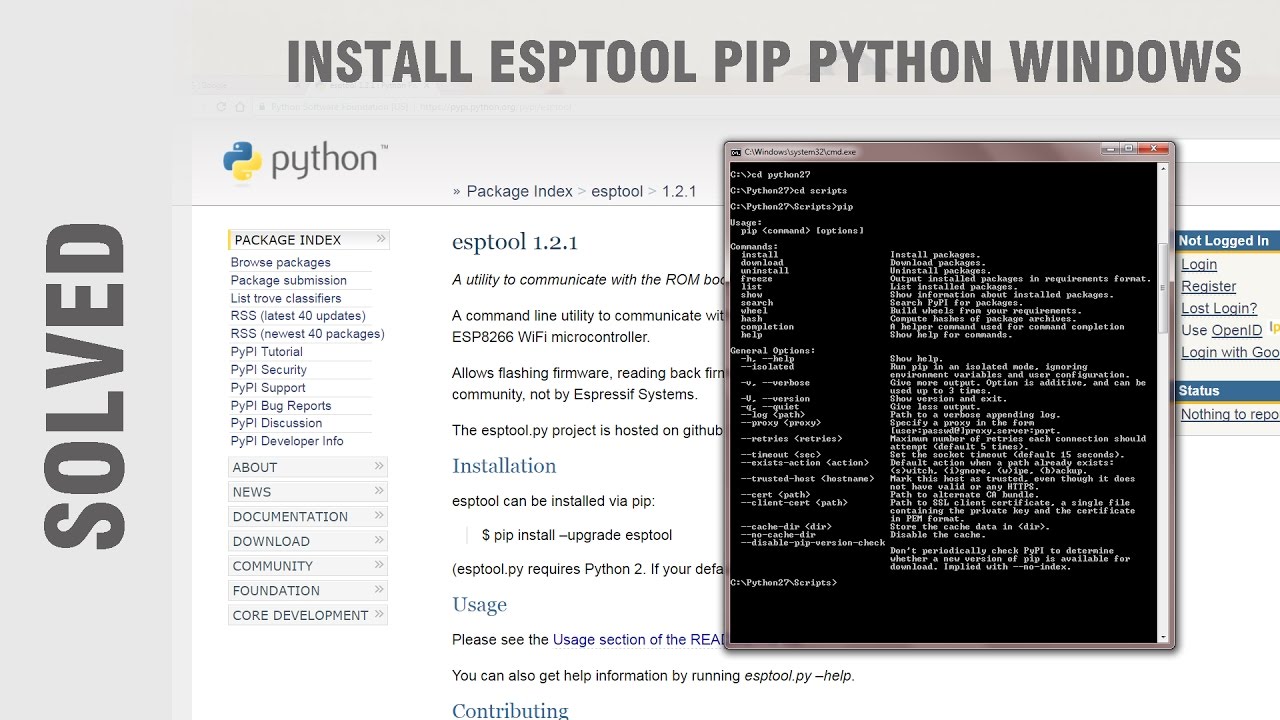The width and height of the screenshot is (1280, 720).
Task: Expand the ABOUT section chevron
Action: [379, 466]
